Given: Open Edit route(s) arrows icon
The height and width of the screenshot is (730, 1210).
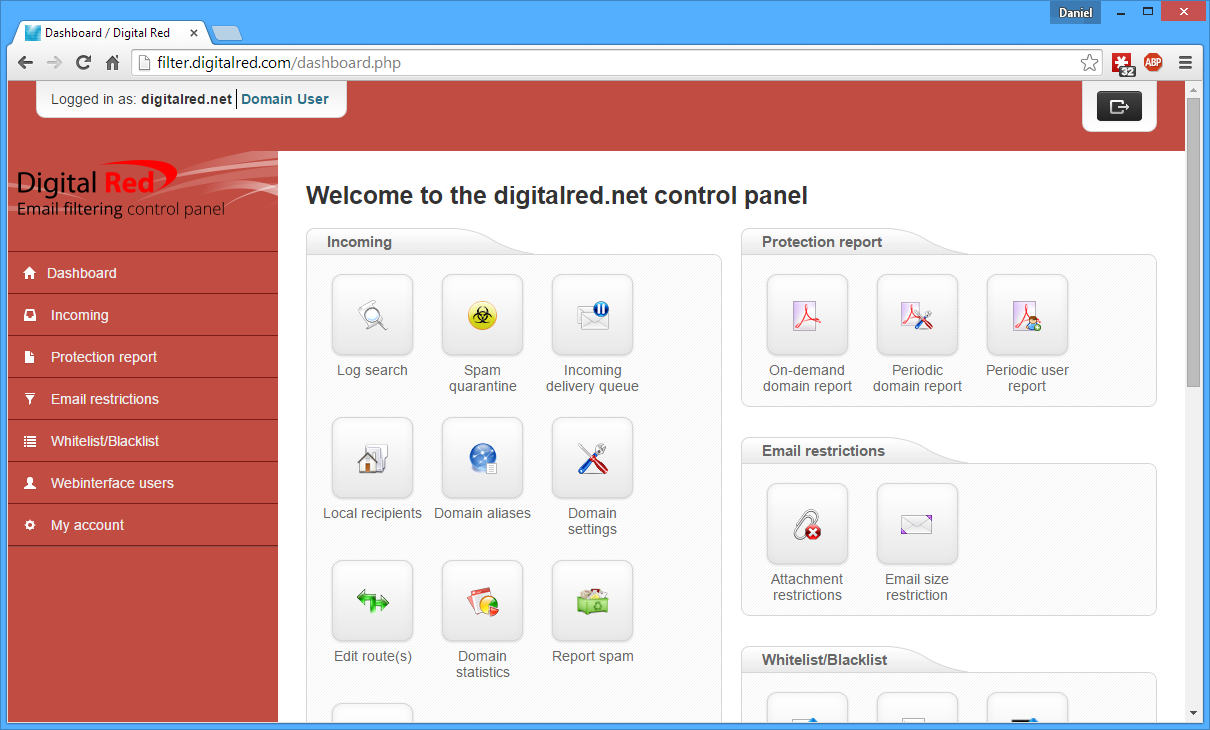Looking at the screenshot, I should click(372, 601).
